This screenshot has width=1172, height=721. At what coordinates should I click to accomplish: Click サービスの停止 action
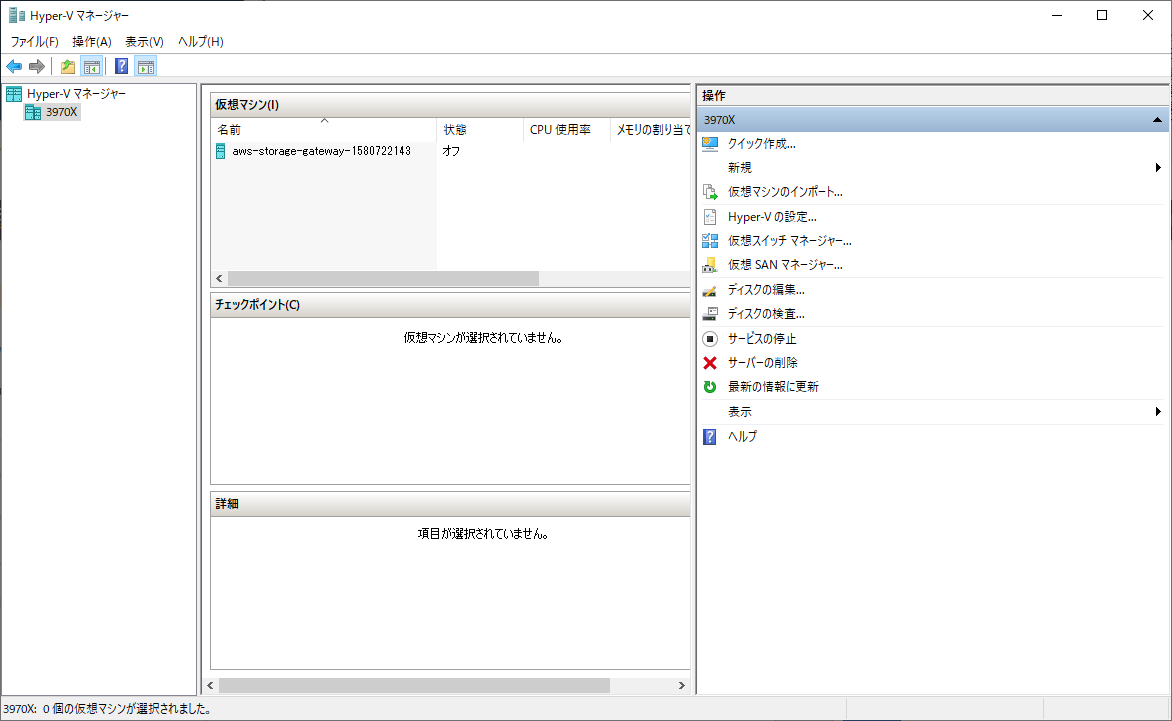point(762,338)
